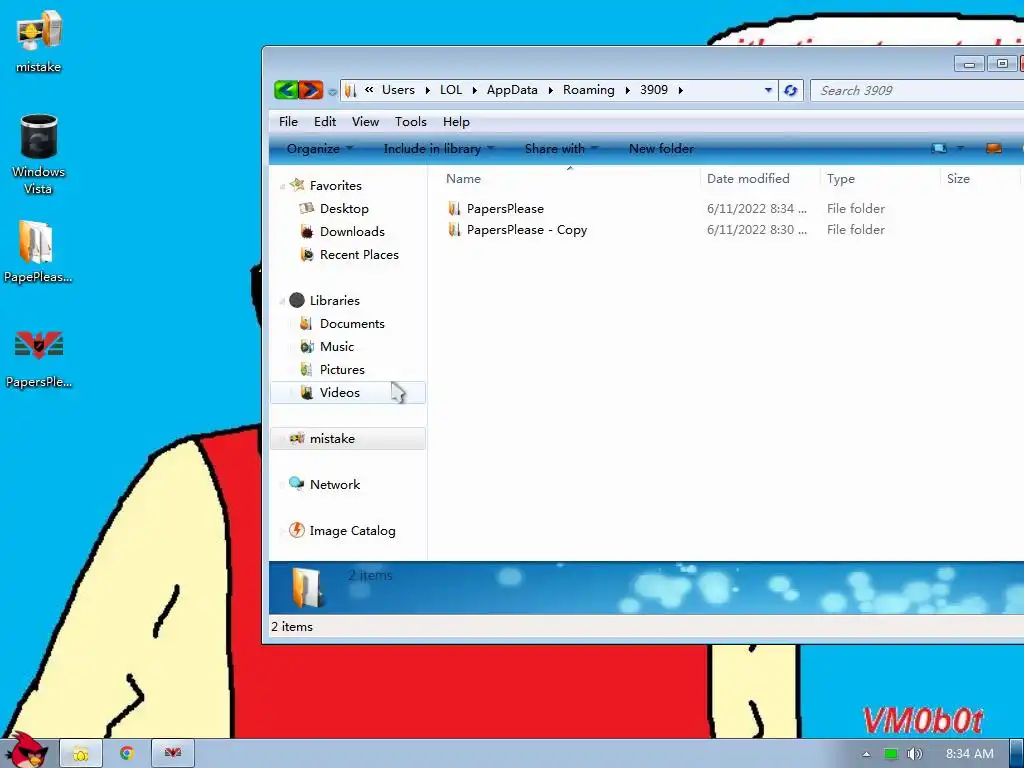Viewport: 1024px width, 768px height.
Task: Select Network in the navigation pane
Action: [x=335, y=485]
